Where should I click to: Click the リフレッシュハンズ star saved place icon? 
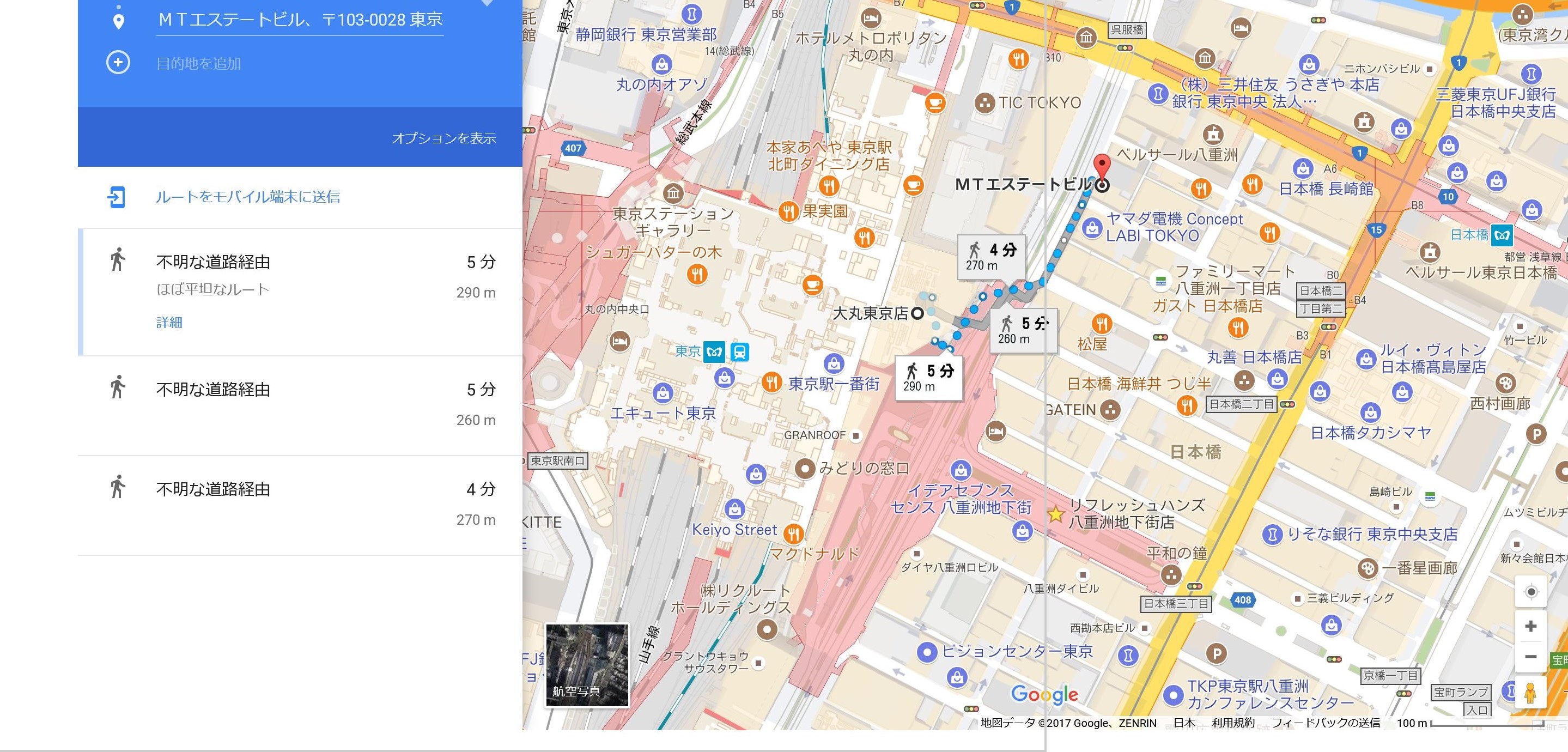tap(1055, 514)
